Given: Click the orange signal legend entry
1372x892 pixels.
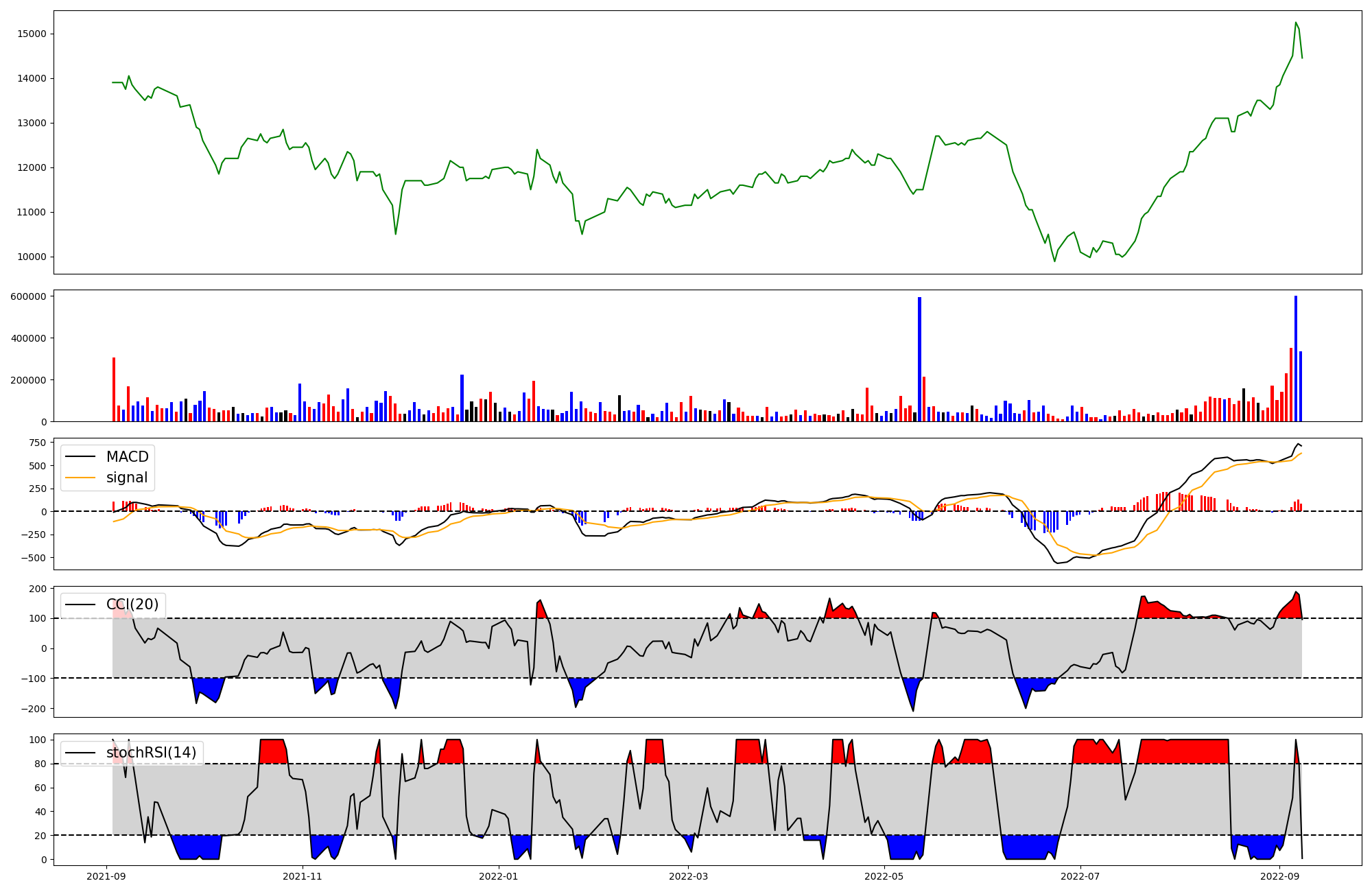Looking at the screenshot, I should pos(127,478).
